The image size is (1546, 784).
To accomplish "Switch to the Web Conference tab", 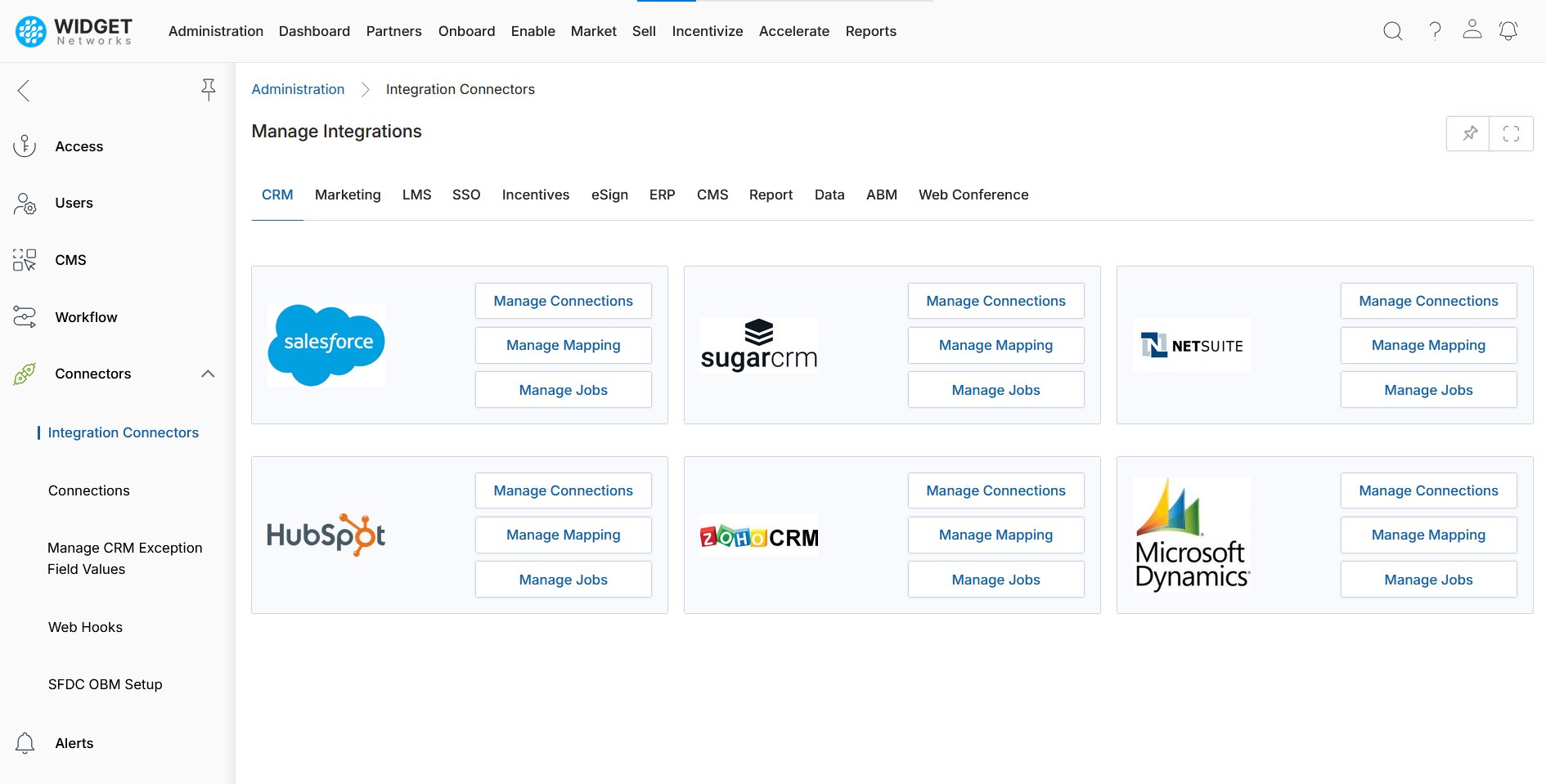I will pyautogui.click(x=973, y=195).
